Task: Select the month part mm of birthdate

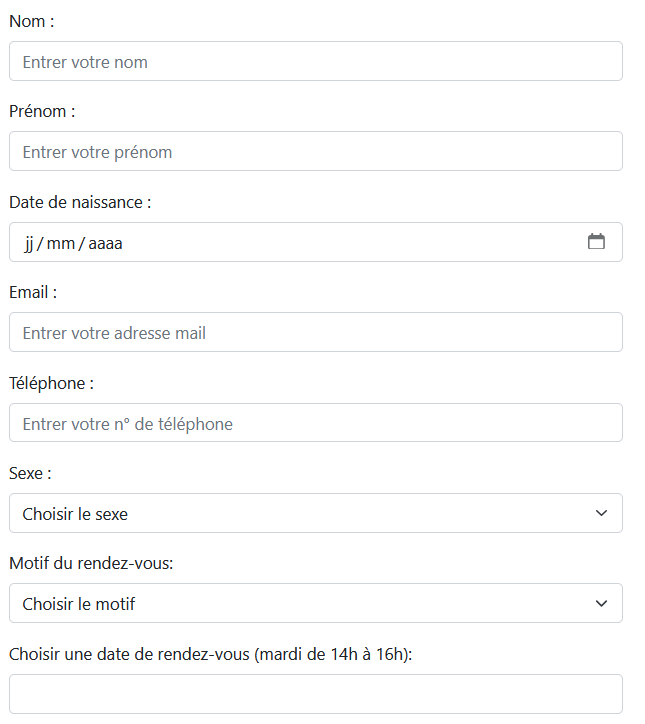Action: click(60, 243)
